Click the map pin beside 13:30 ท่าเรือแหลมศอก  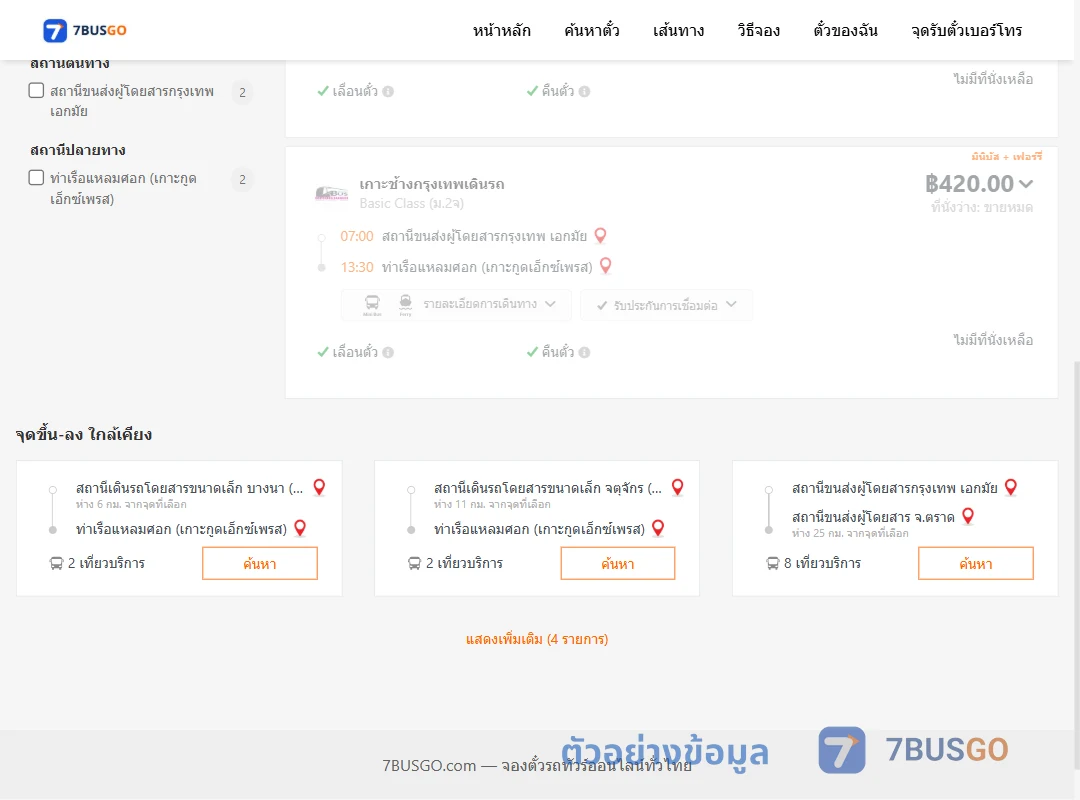[605, 265]
